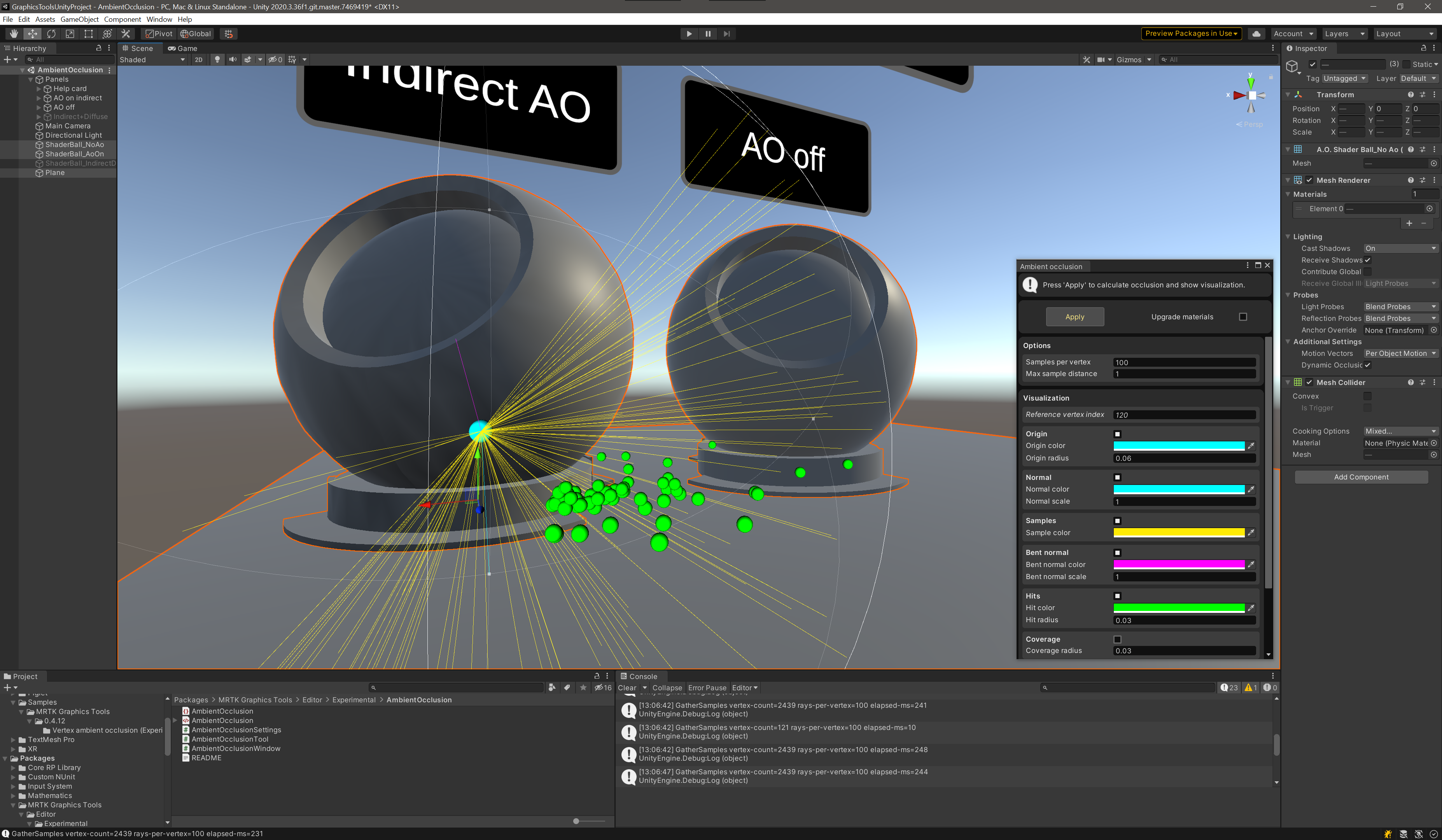Screen dimensions: 1442x840
Task: Click the Add Component button
Action: coord(1361,477)
